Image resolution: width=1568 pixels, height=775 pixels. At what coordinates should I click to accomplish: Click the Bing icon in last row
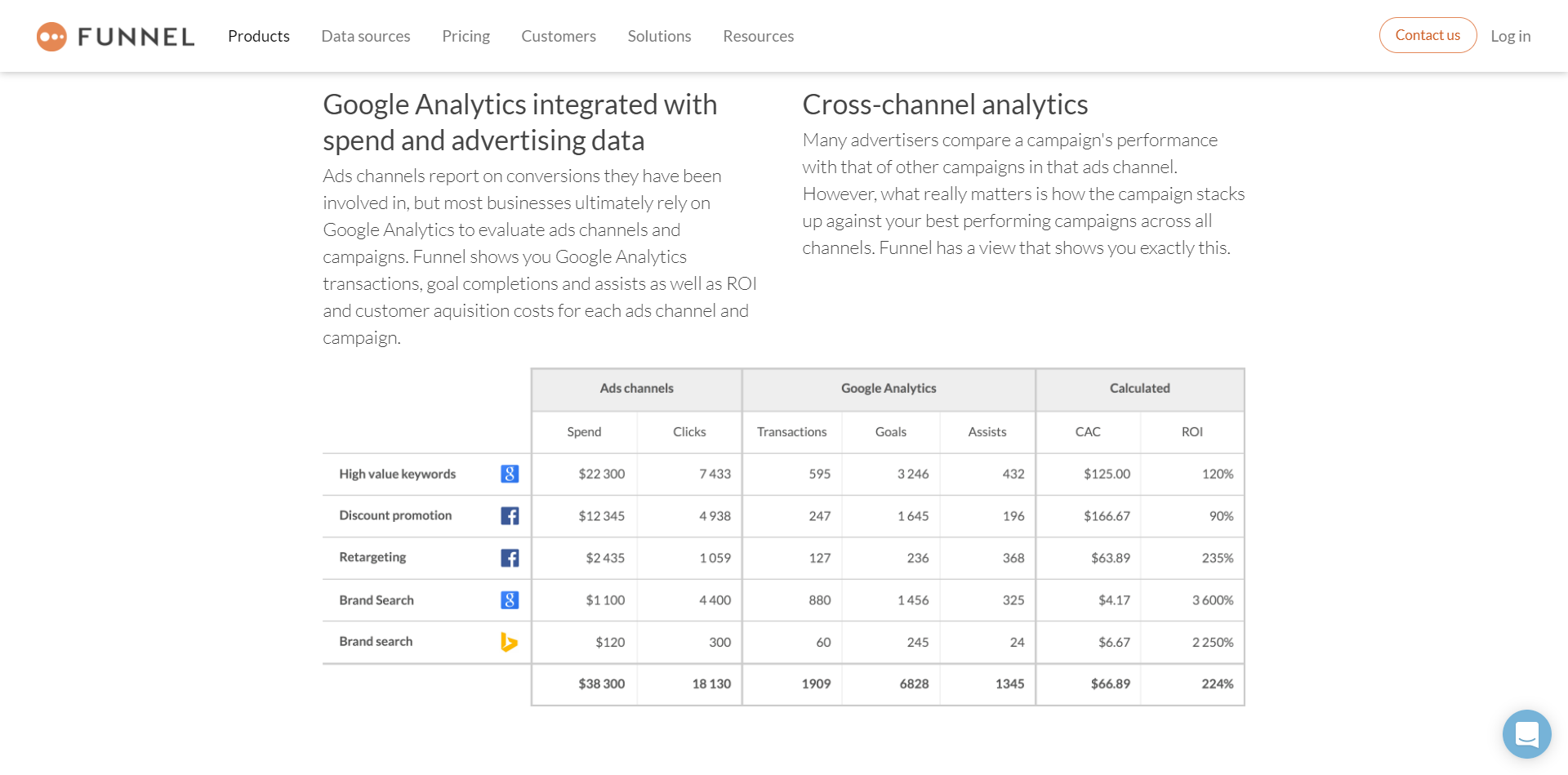pos(509,642)
